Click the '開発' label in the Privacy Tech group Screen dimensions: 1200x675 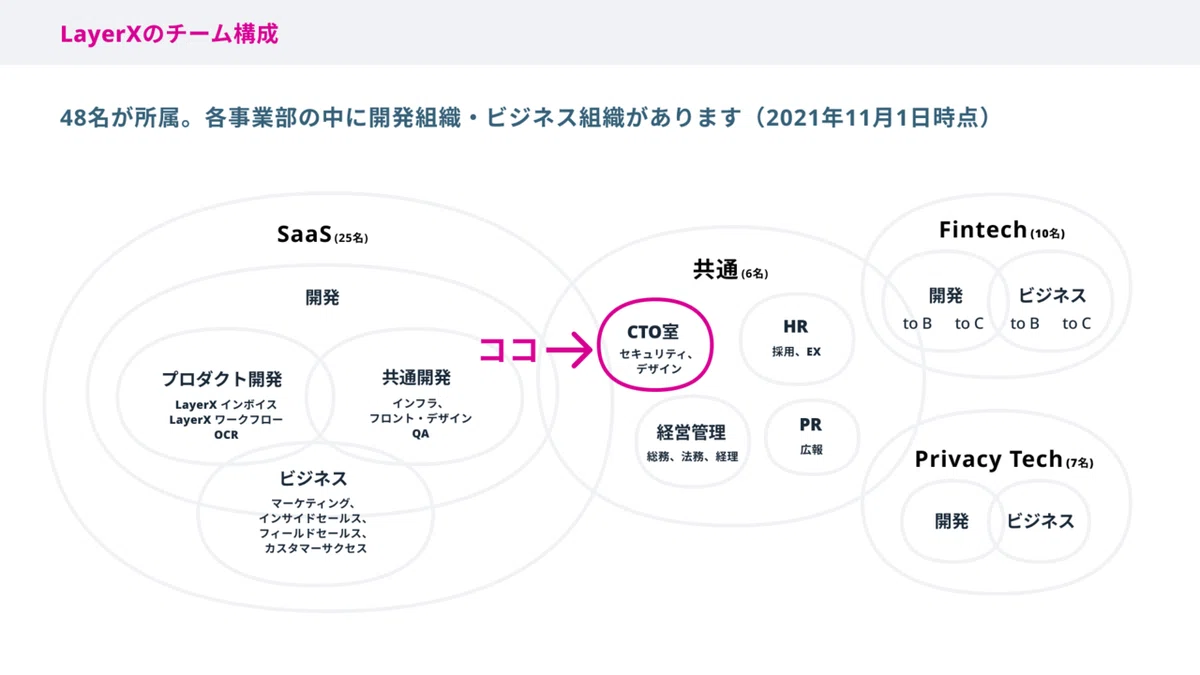click(952, 521)
